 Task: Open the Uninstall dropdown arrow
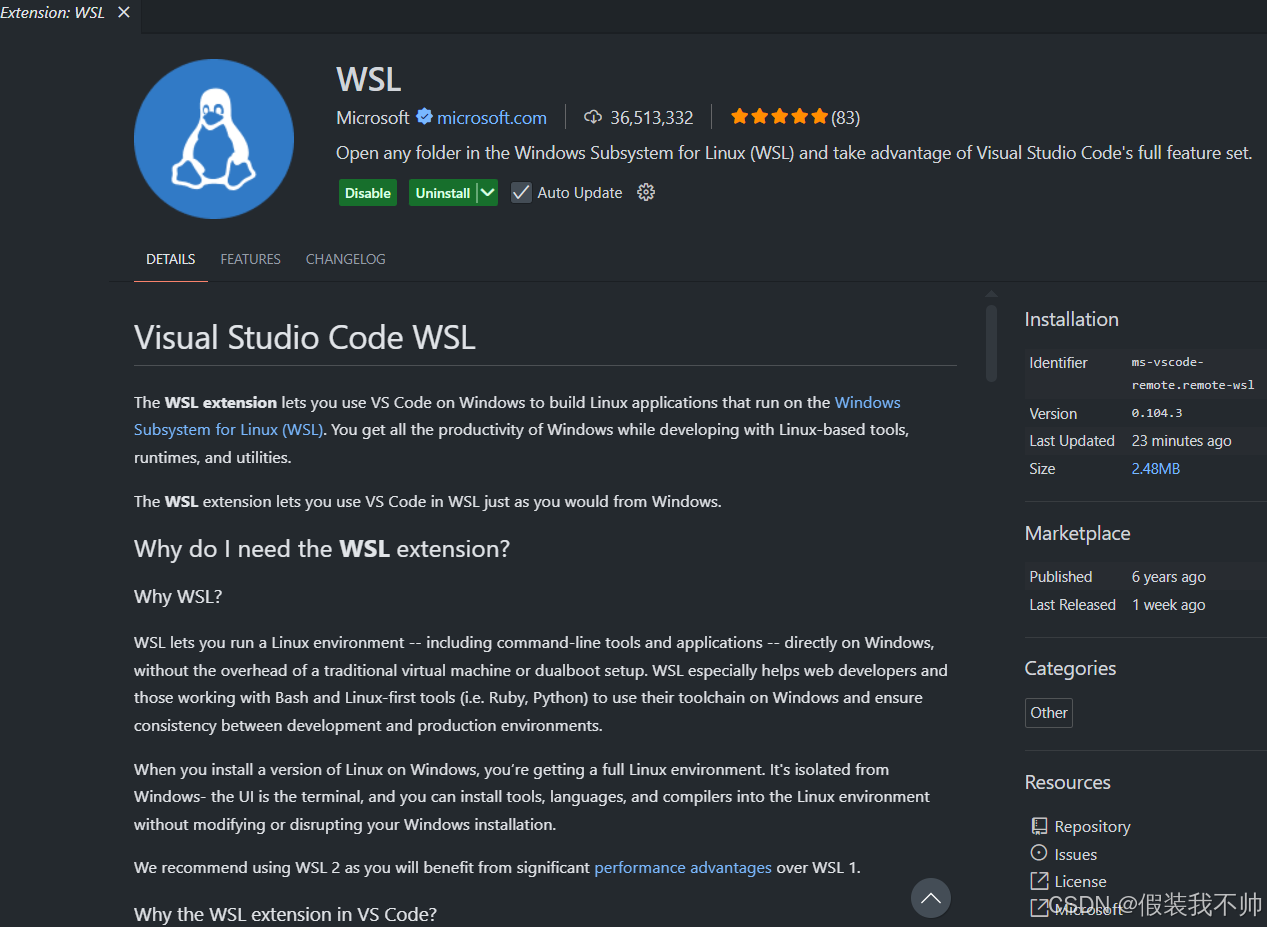click(487, 192)
